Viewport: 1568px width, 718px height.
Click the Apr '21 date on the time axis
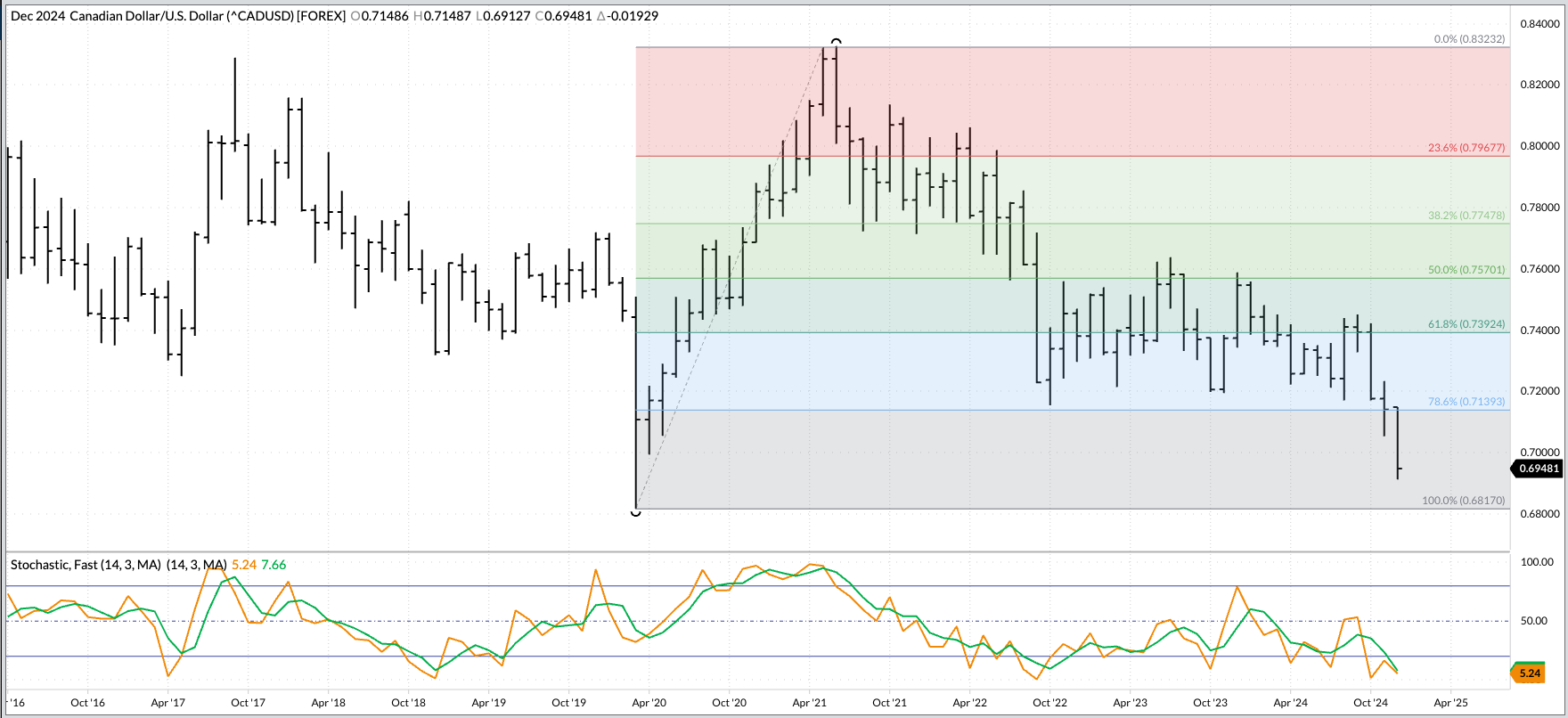pos(809,703)
